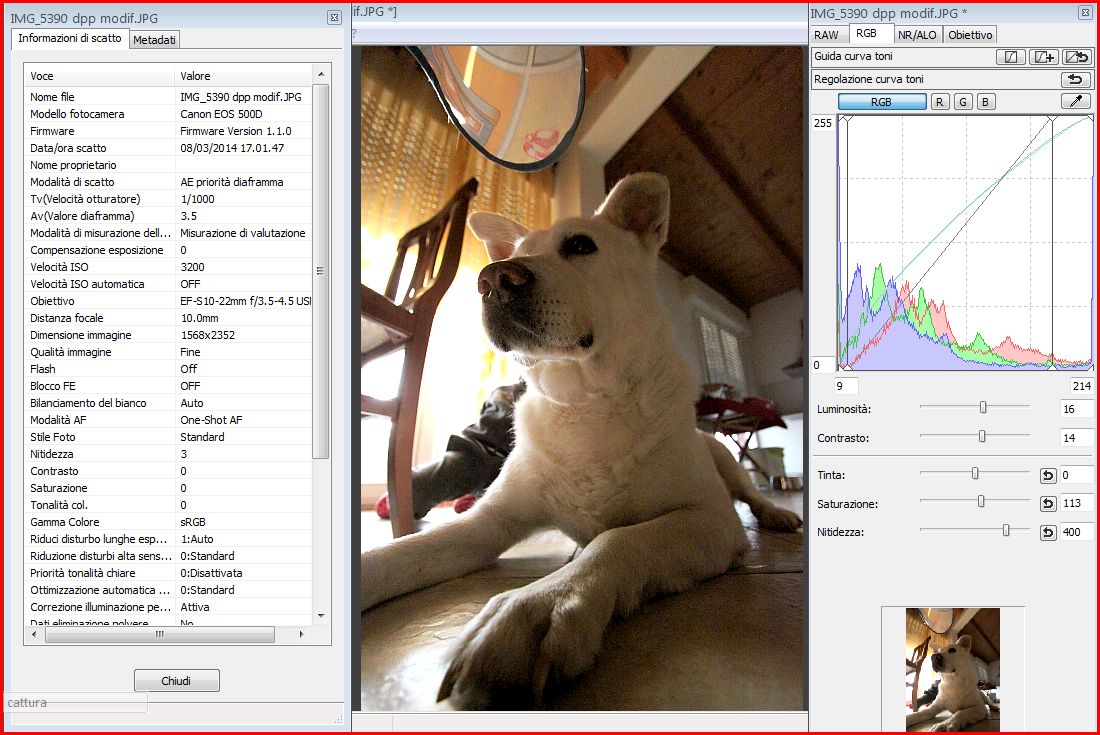Select the eyedropper tool in RGB panel
The height and width of the screenshot is (735, 1100).
pos(1076,102)
